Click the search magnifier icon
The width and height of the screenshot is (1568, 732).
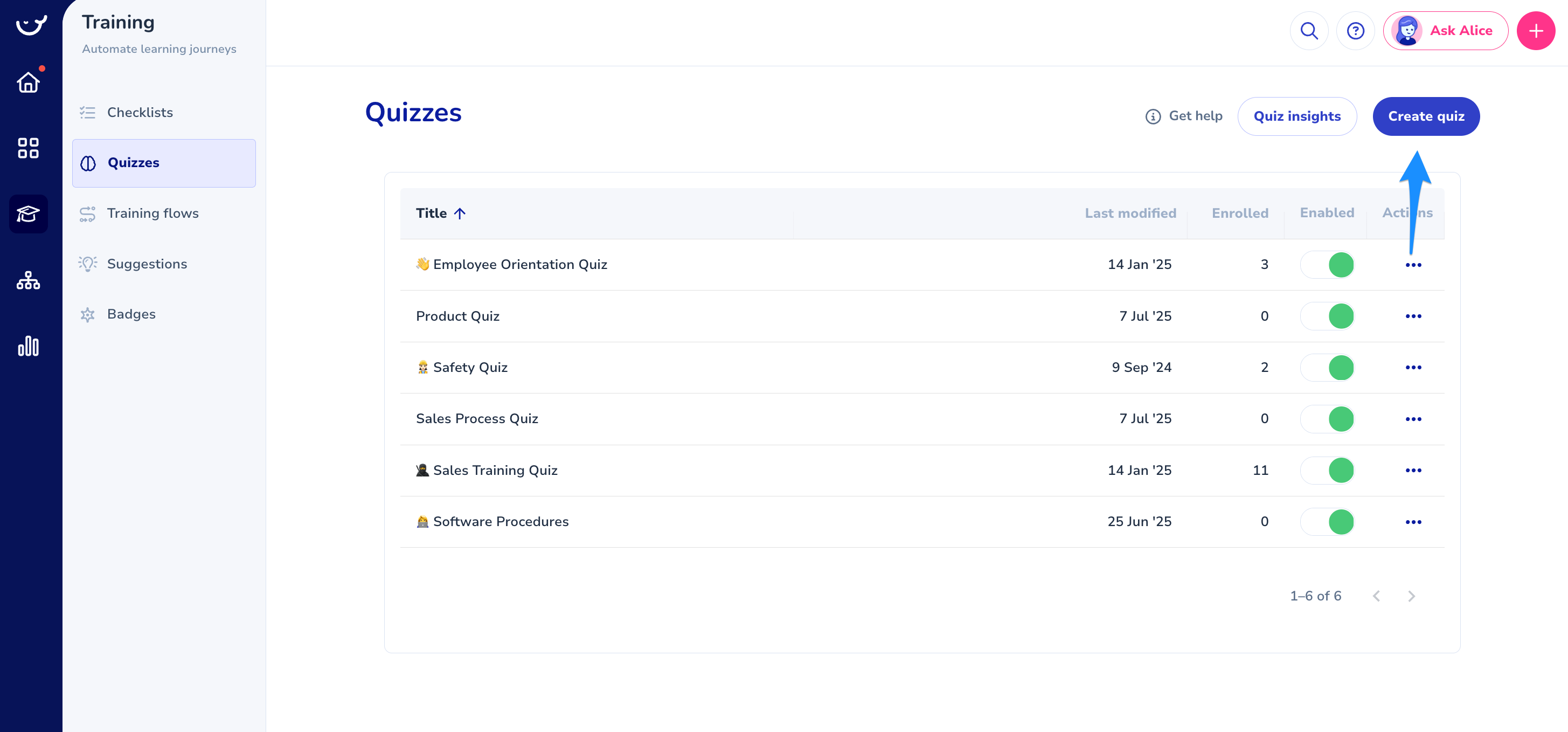point(1309,30)
